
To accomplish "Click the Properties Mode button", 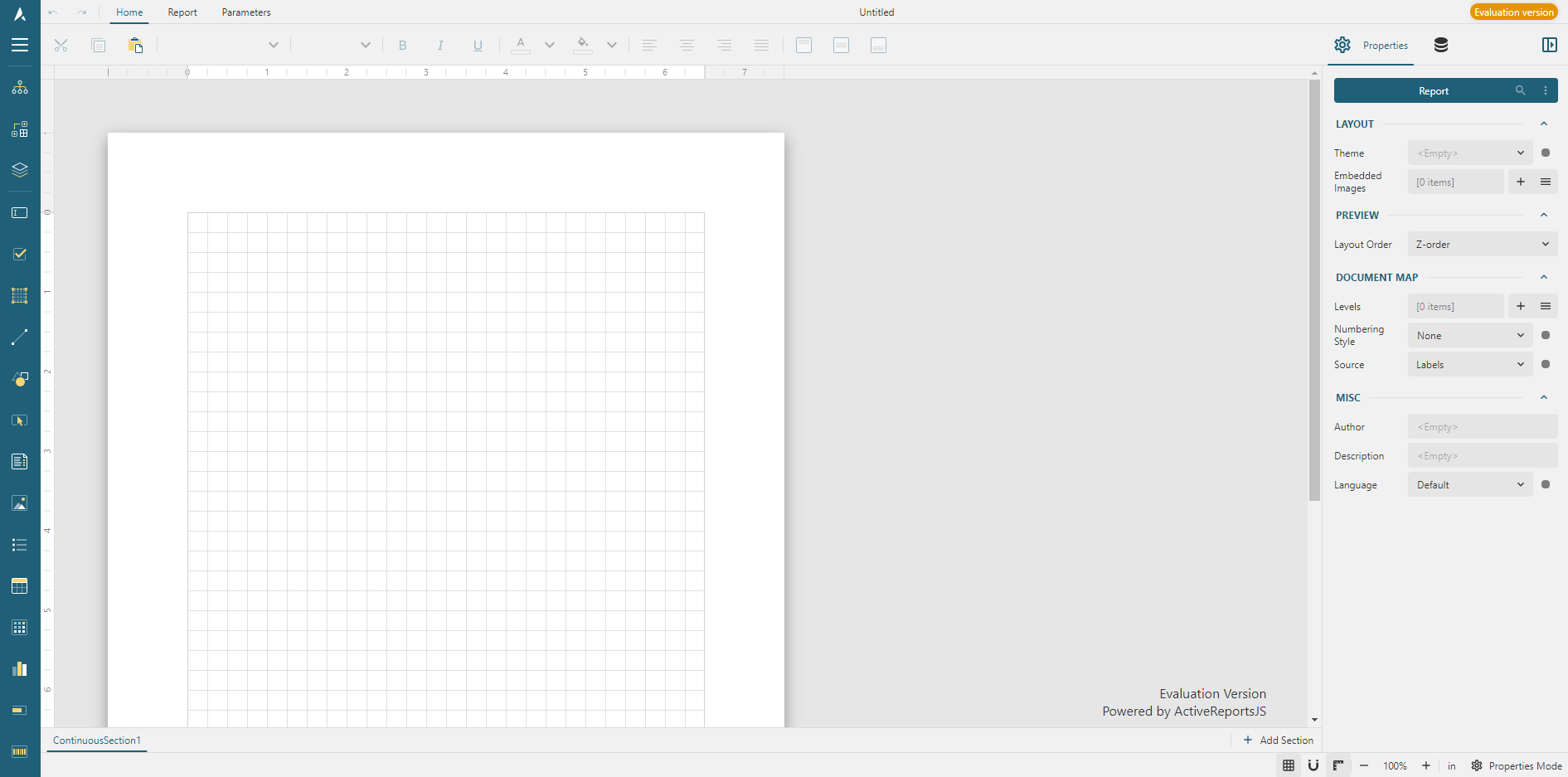I will [1517, 765].
